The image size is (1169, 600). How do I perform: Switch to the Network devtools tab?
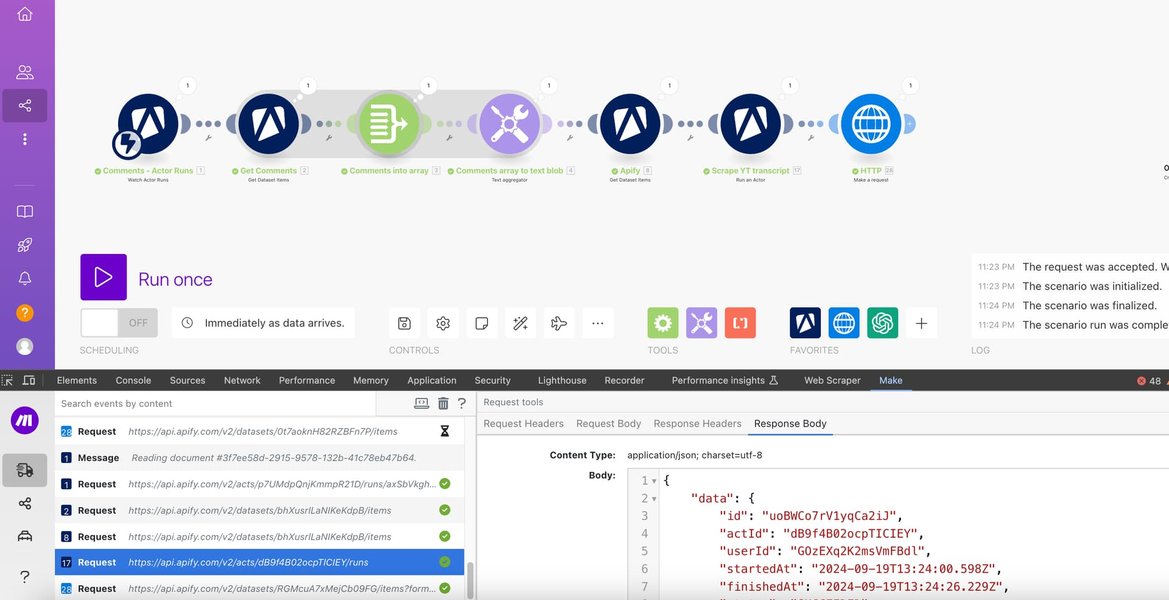click(x=242, y=380)
